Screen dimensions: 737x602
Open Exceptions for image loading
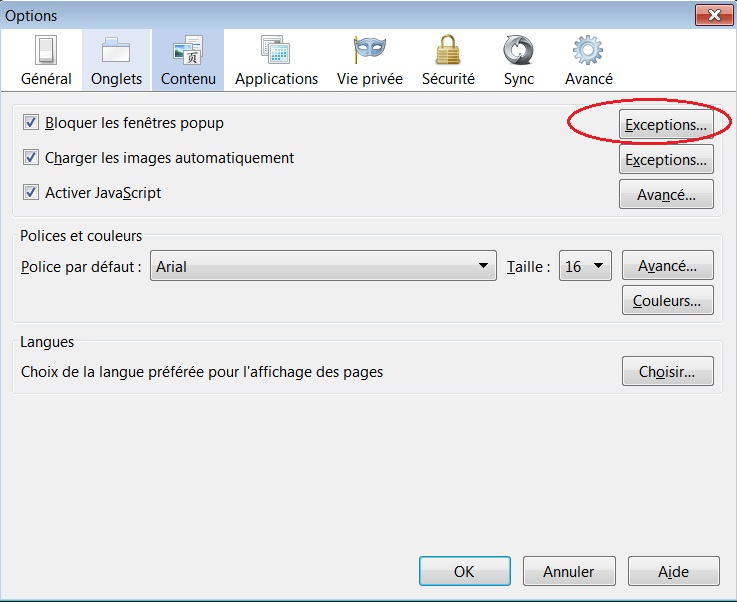(666, 160)
